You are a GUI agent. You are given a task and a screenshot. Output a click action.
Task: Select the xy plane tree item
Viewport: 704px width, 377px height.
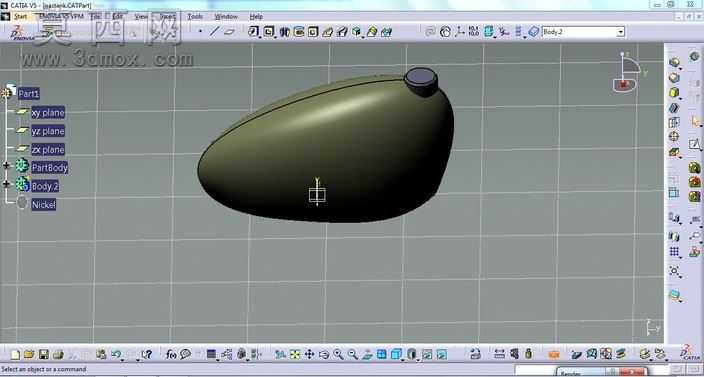point(48,113)
